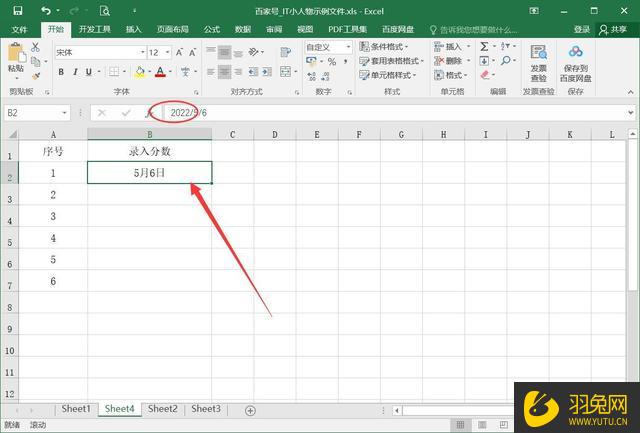Open the Delete (删除) cells dropdown

452,61
